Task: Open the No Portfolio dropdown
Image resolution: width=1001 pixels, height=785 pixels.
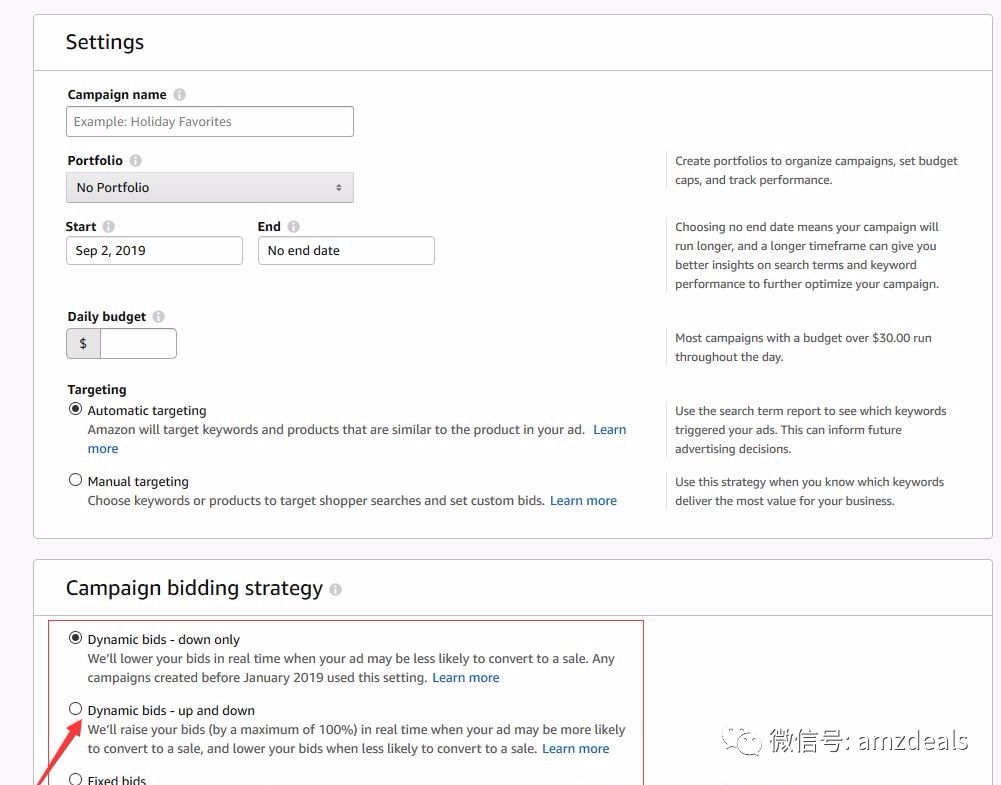Action: click(210, 188)
